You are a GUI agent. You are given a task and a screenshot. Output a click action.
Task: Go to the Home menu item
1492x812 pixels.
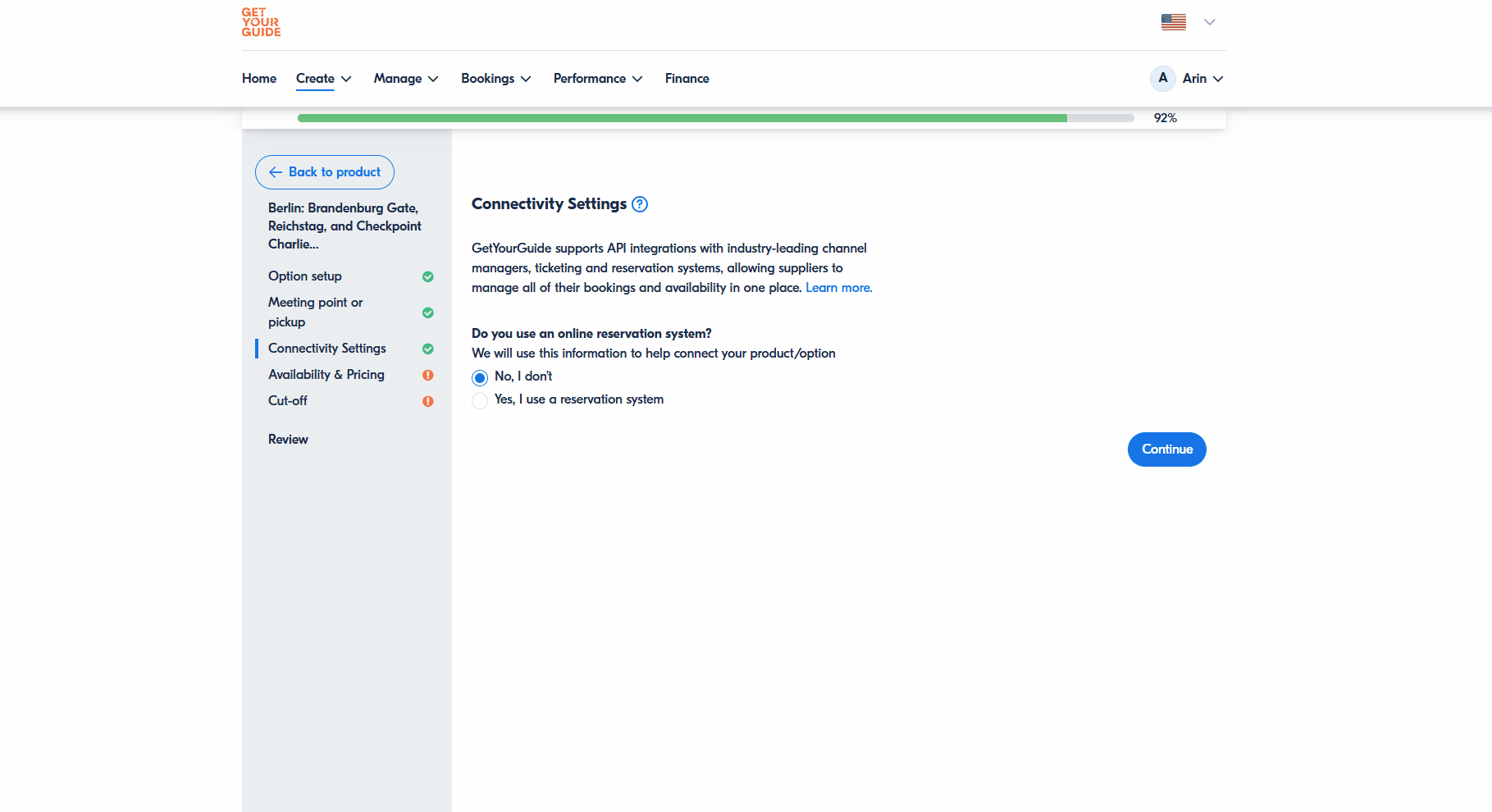[259, 79]
